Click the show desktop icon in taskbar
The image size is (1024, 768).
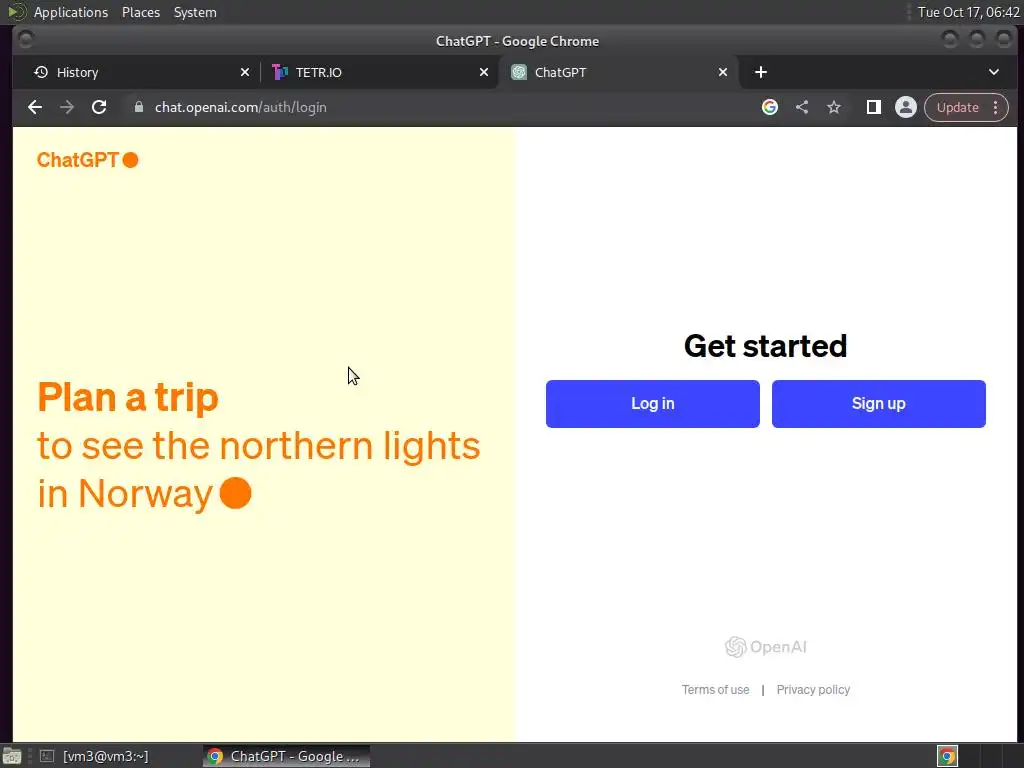pyautogui.click(x=12, y=756)
